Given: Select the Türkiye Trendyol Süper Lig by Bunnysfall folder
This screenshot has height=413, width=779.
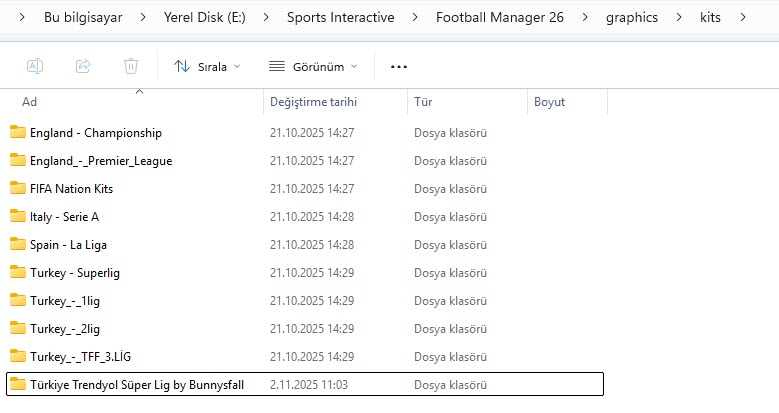Looking at the screenshot, I should 137,384.
